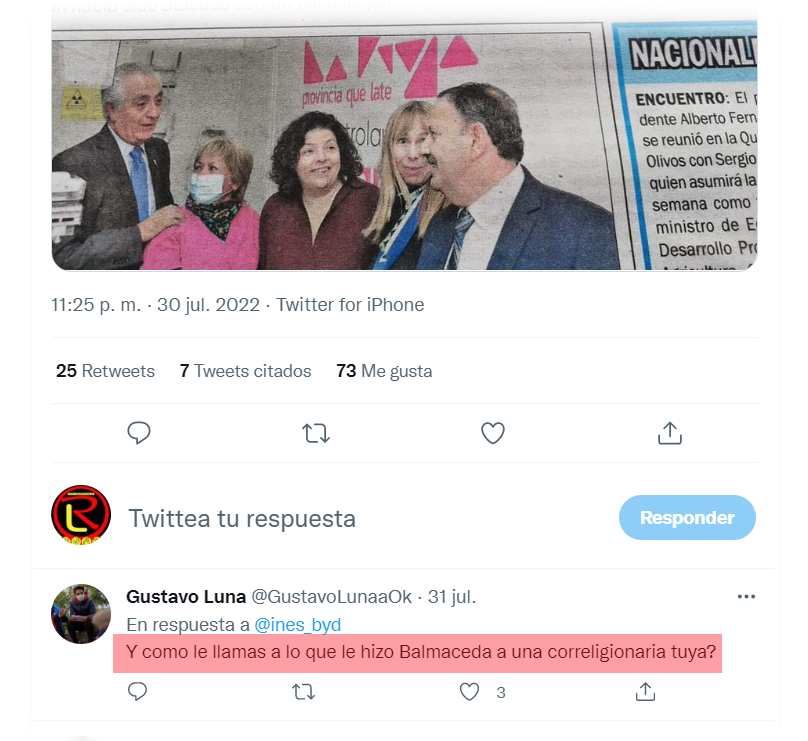Click Gustavo Luna's avatar picture
Image resolution: width=808 pixels, height=741 pixels.
[x=81, y=614]
